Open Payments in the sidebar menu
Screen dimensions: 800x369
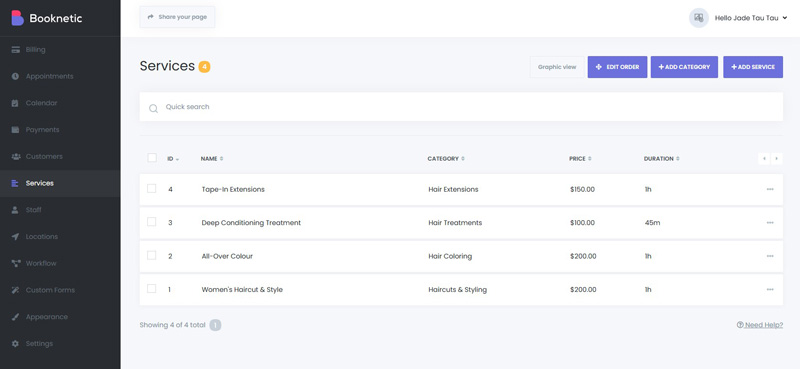coord(60,130)
